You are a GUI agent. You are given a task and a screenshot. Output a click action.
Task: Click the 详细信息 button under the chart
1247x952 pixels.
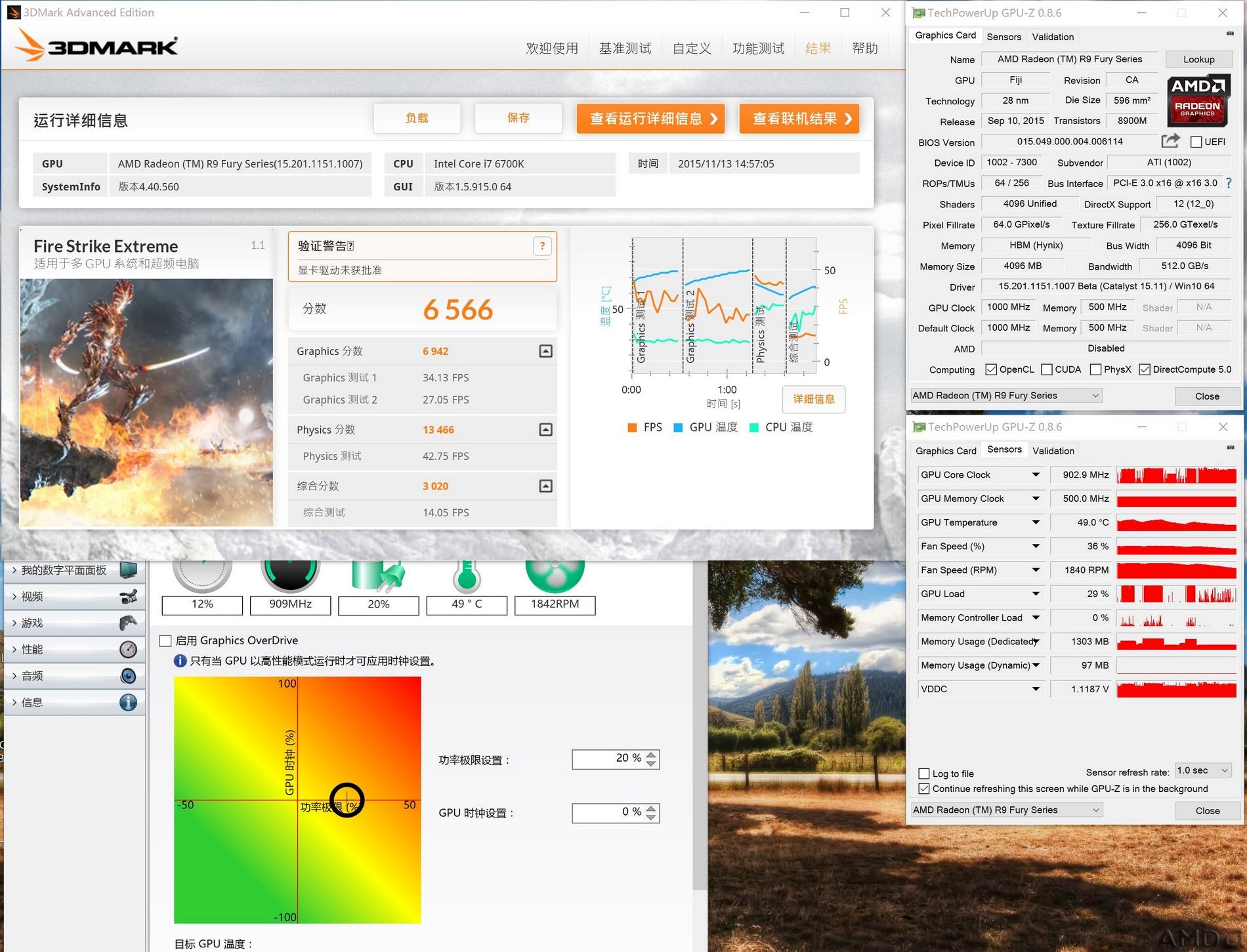[x=814, y=399]
